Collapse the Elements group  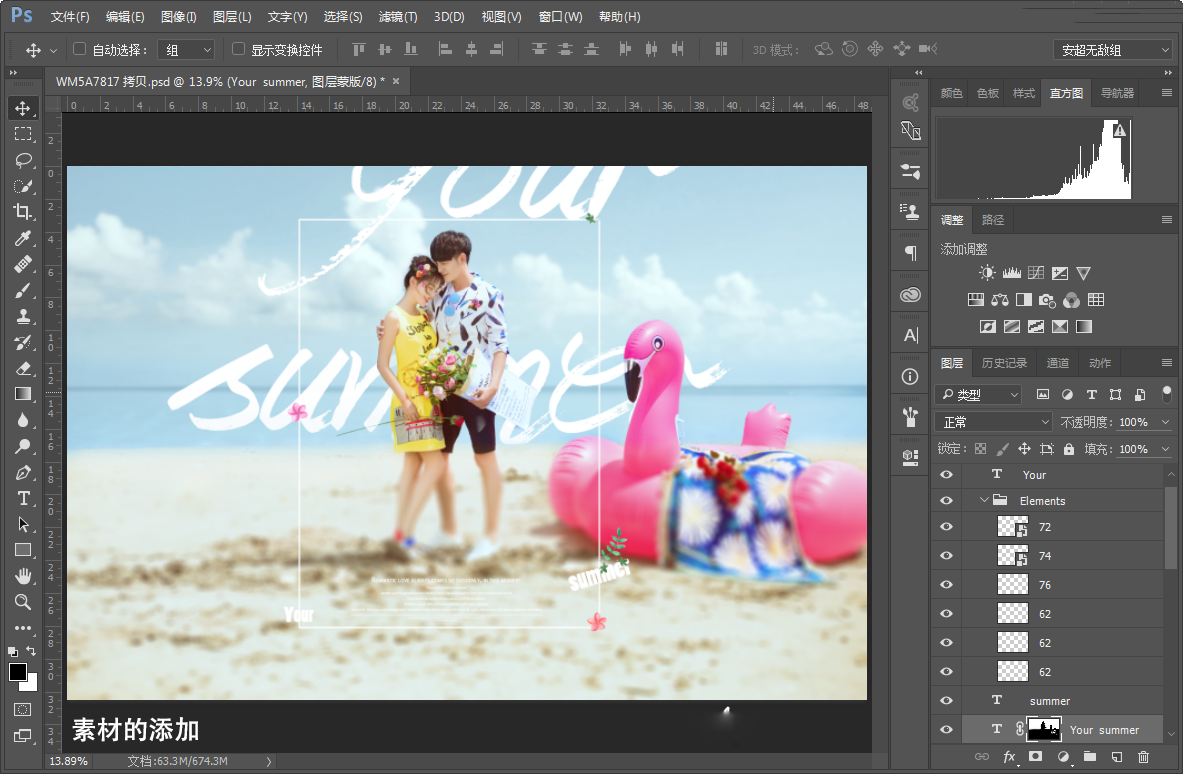(984, 500)
